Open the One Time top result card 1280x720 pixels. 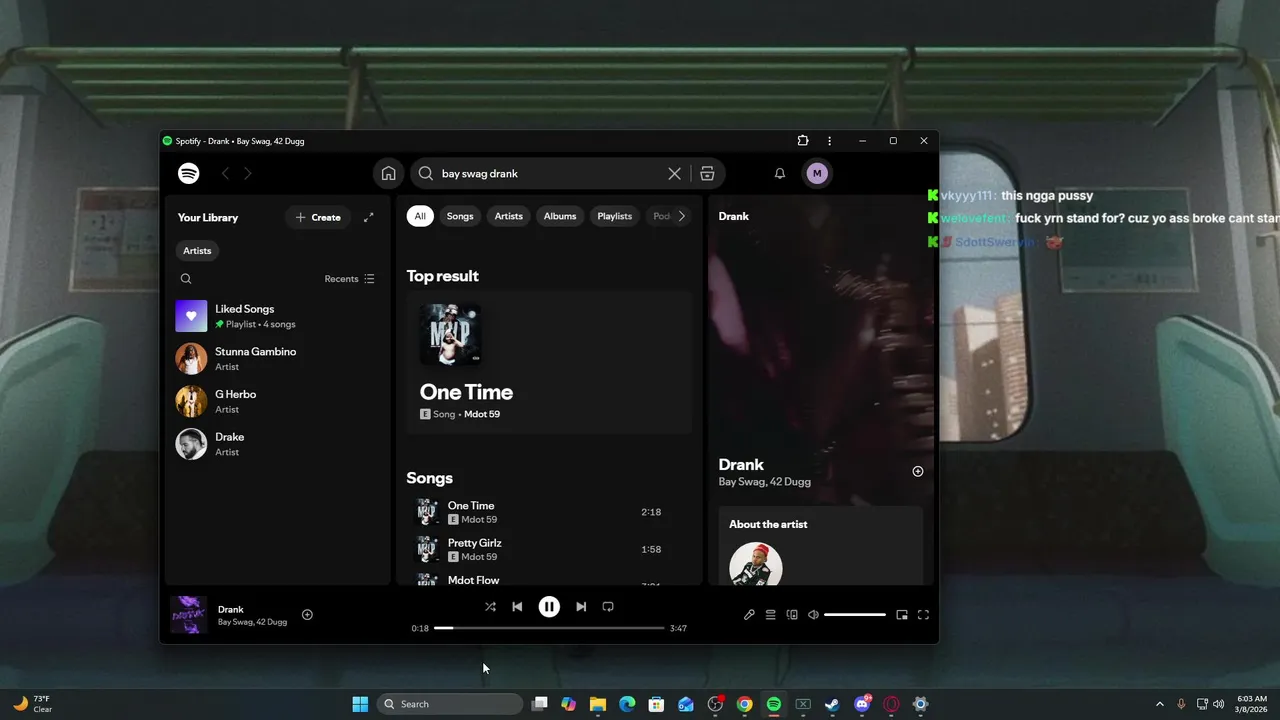click(549, 362)
